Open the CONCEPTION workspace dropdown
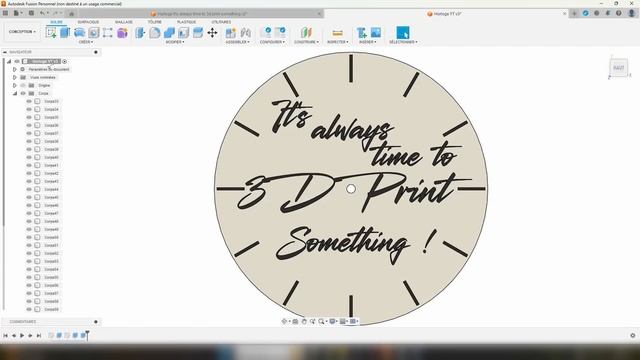 22,31
